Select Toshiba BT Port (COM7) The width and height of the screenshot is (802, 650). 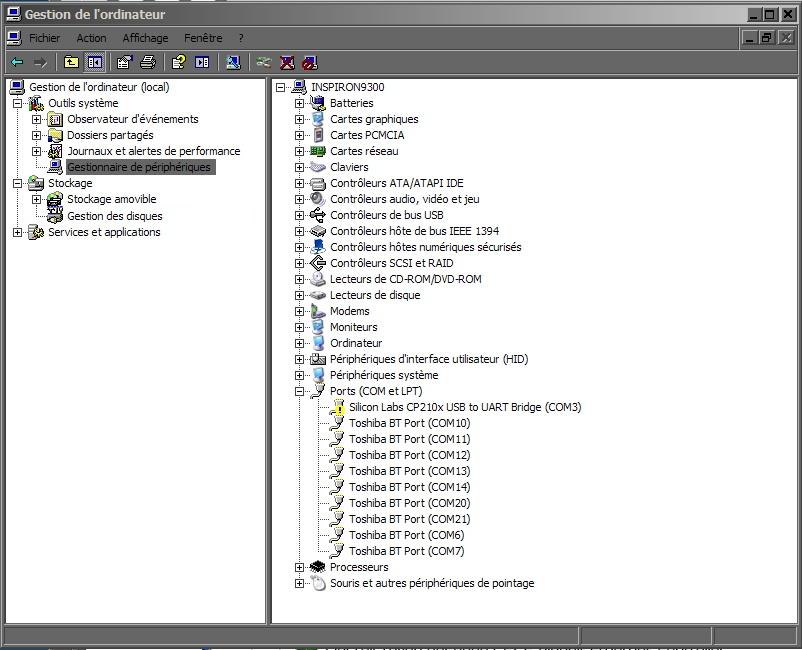click(x=407, y=551)
